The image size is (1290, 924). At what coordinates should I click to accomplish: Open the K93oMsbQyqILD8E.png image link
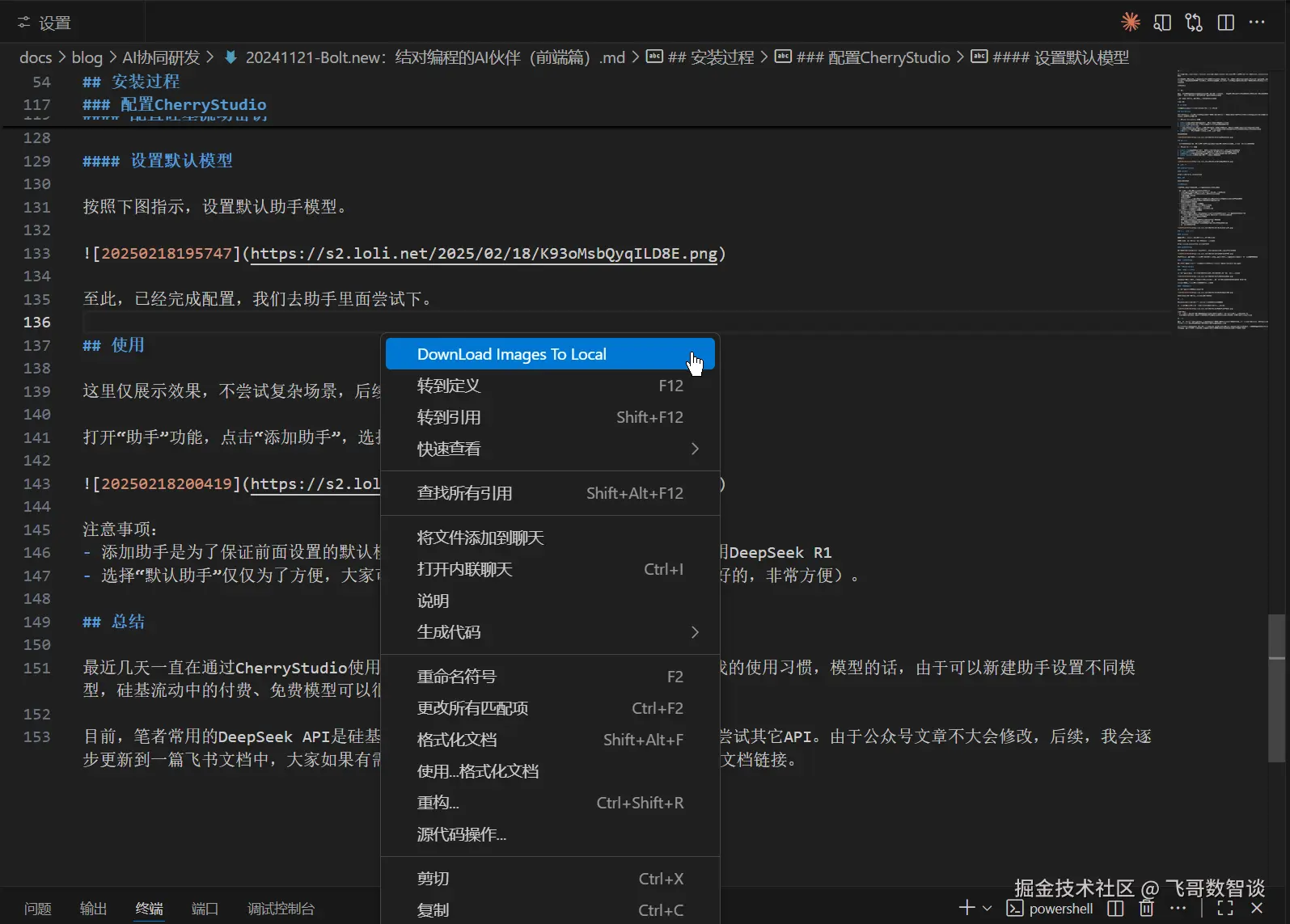pyautogui.click(x=484, y=254)
